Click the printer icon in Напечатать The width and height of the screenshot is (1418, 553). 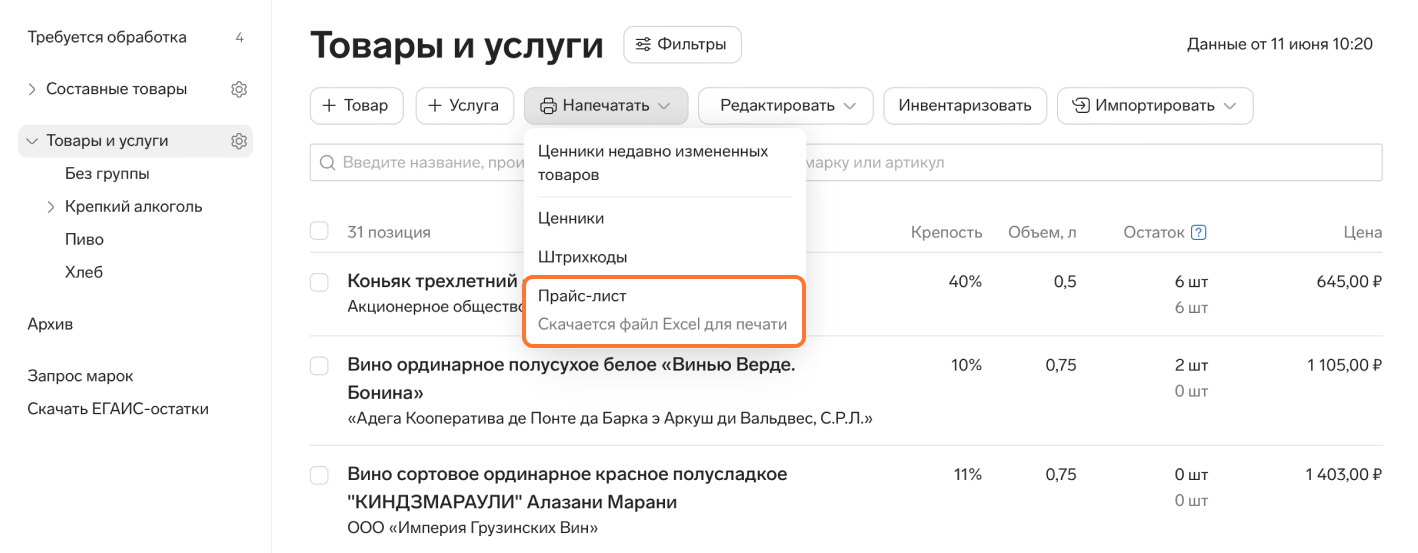tap(548, 106)
